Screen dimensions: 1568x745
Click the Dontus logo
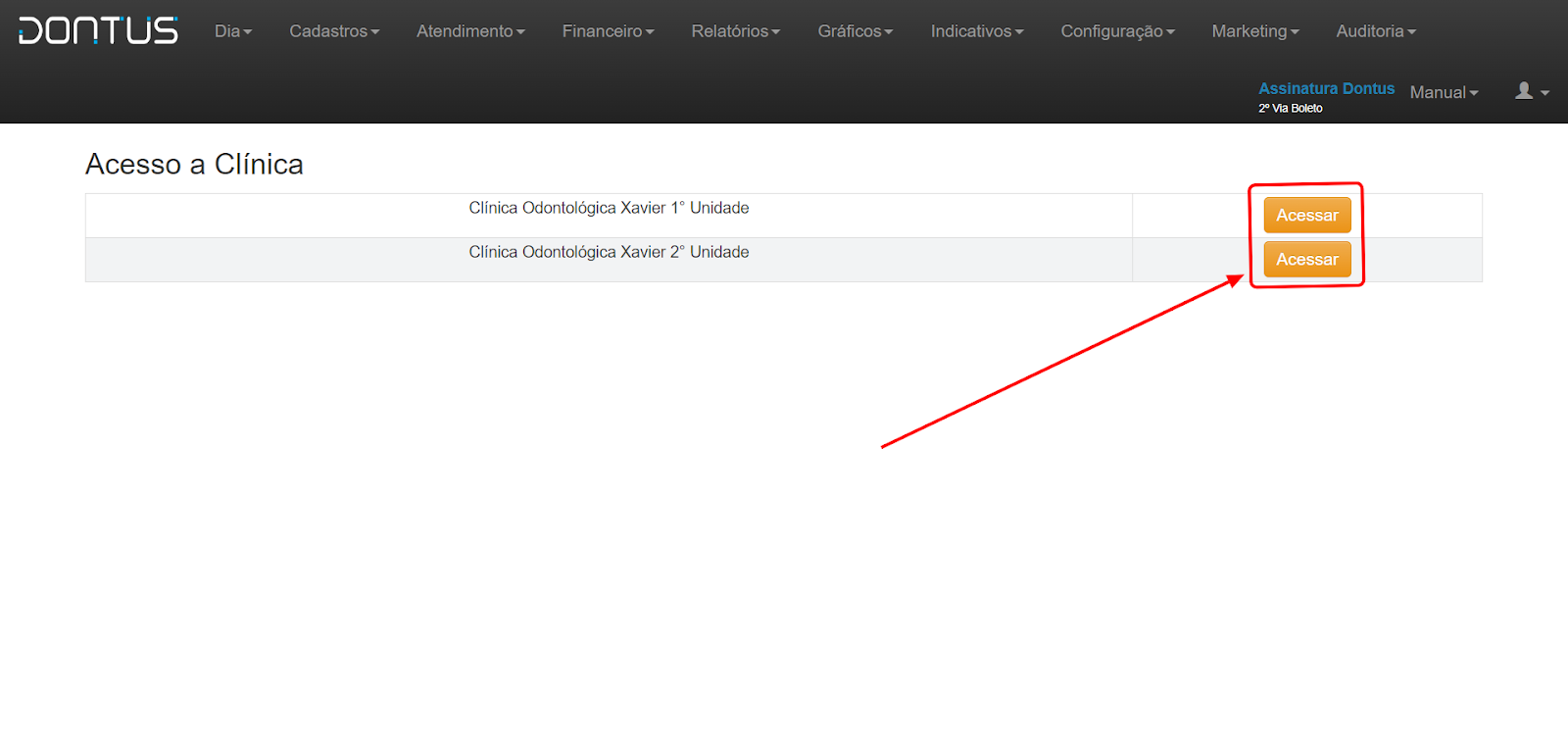tap(98, 31)
